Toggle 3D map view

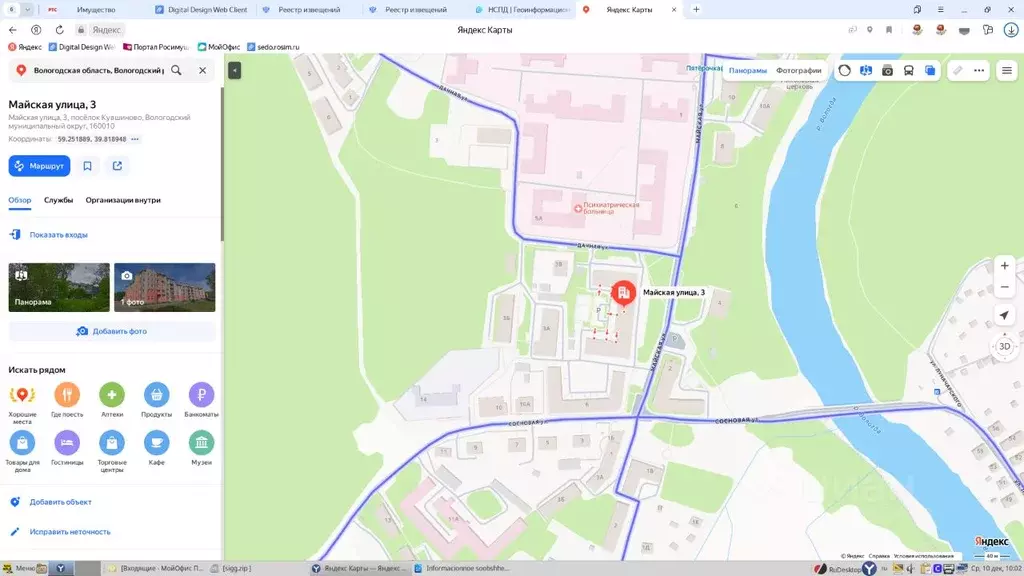1004,346
